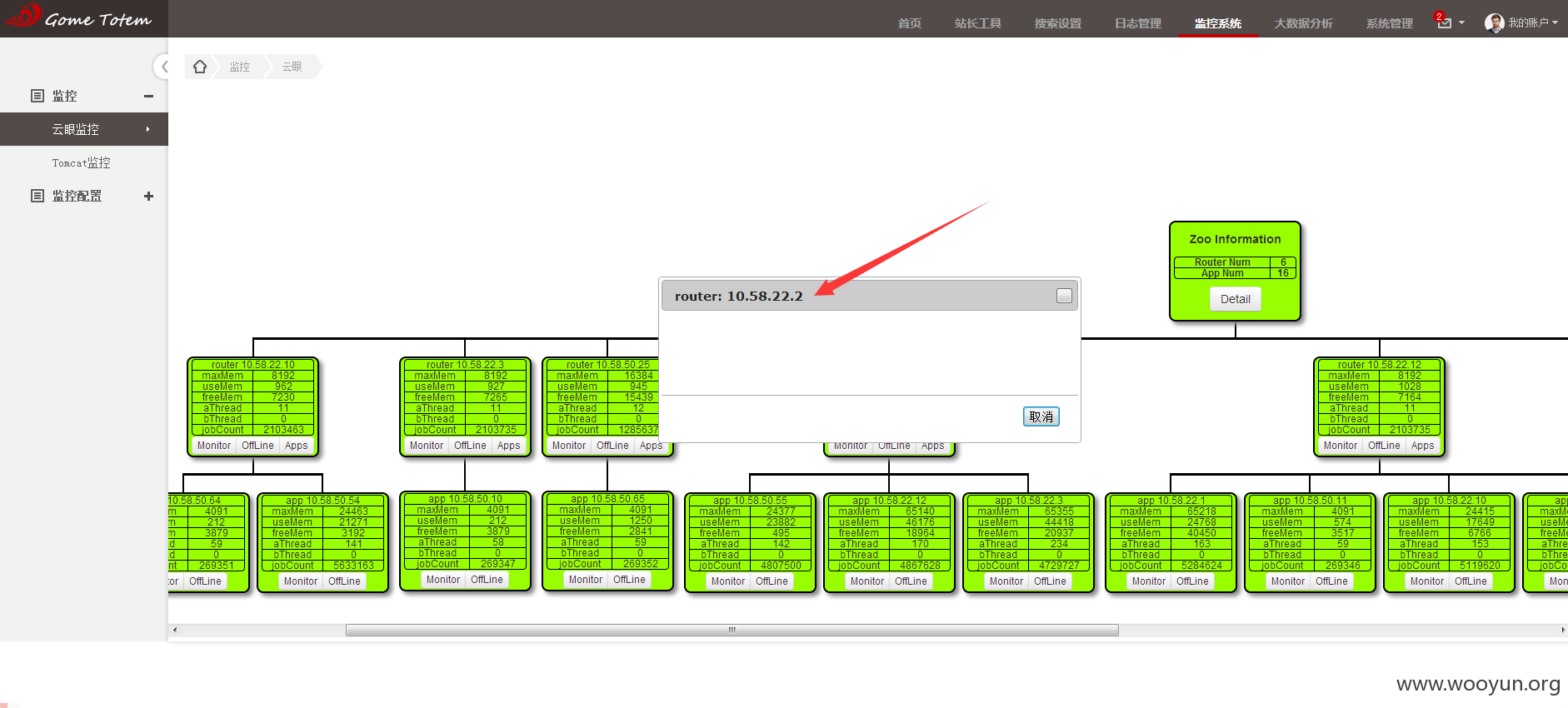Click 云眼 in the breadcrumb
The width and height of the screenshot is (1568, 708).
click(x=292, y=67)
